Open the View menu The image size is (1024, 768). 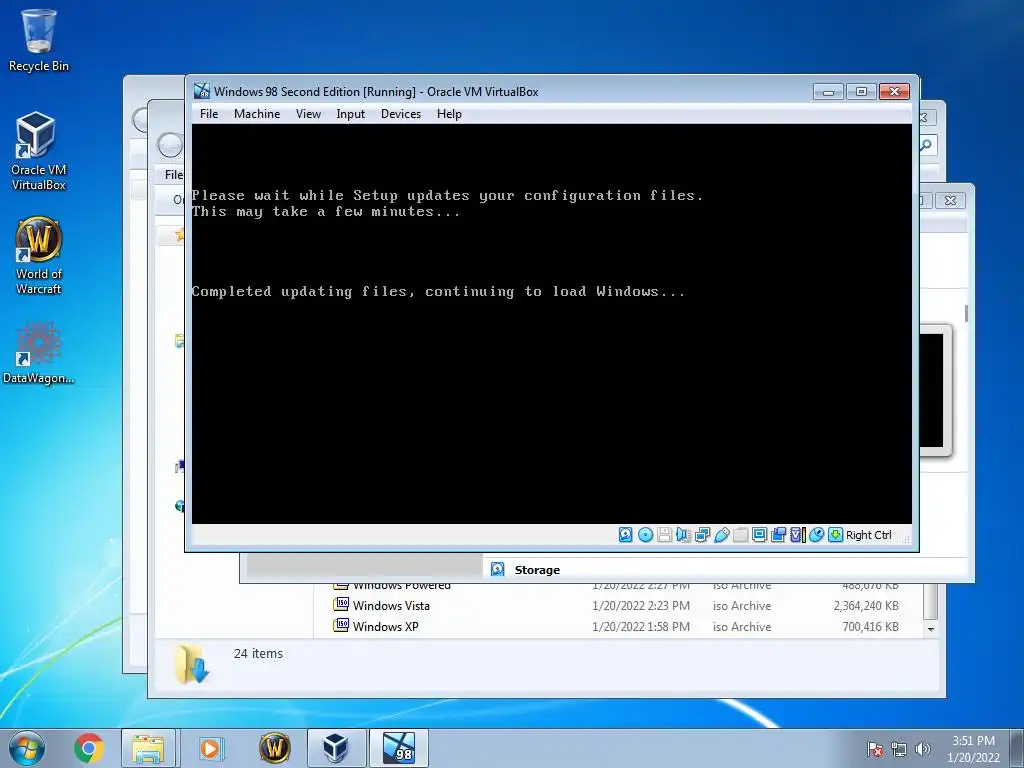coord(308,114)
